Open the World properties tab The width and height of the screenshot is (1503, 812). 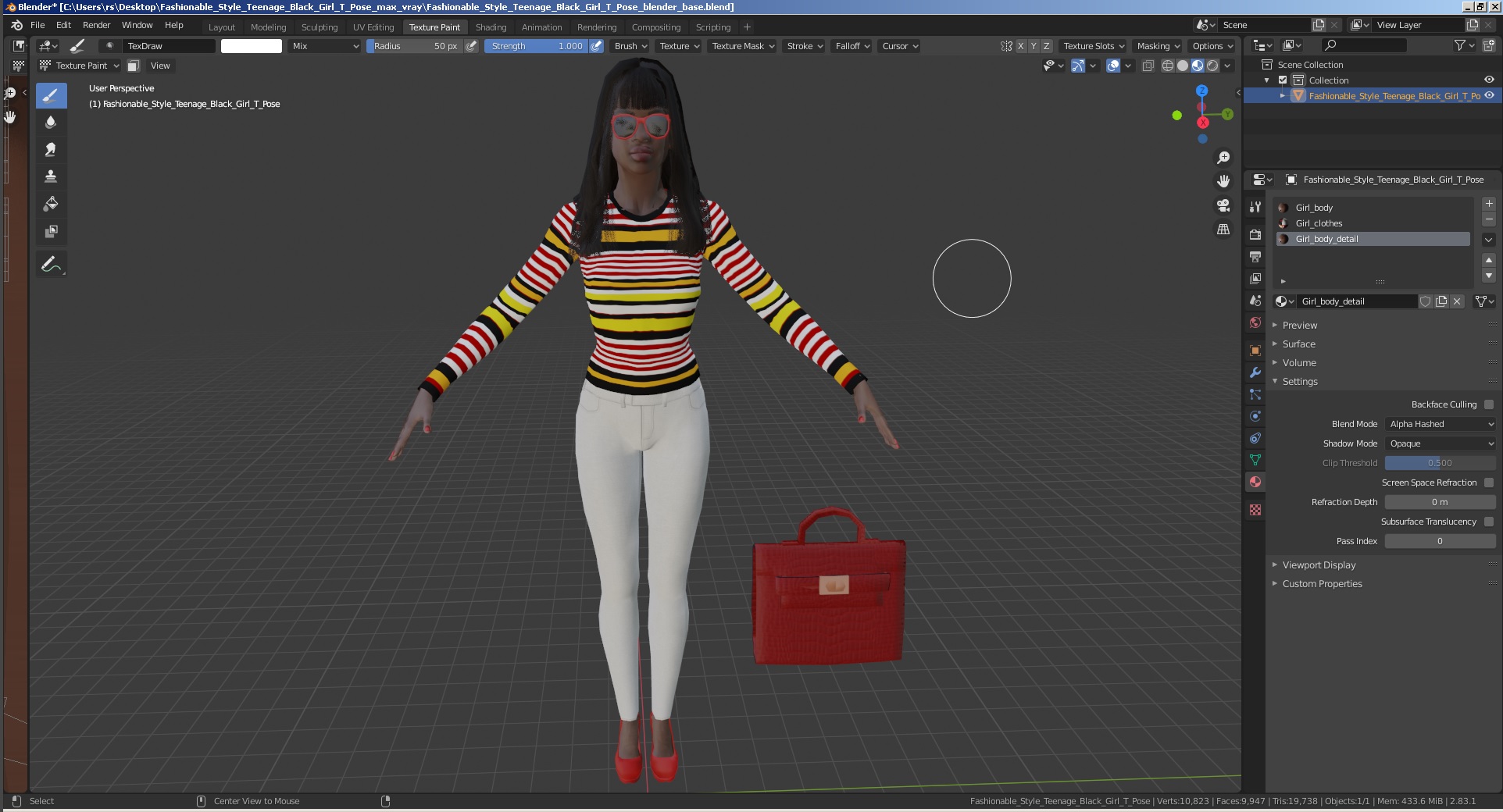coord(1255,322)
